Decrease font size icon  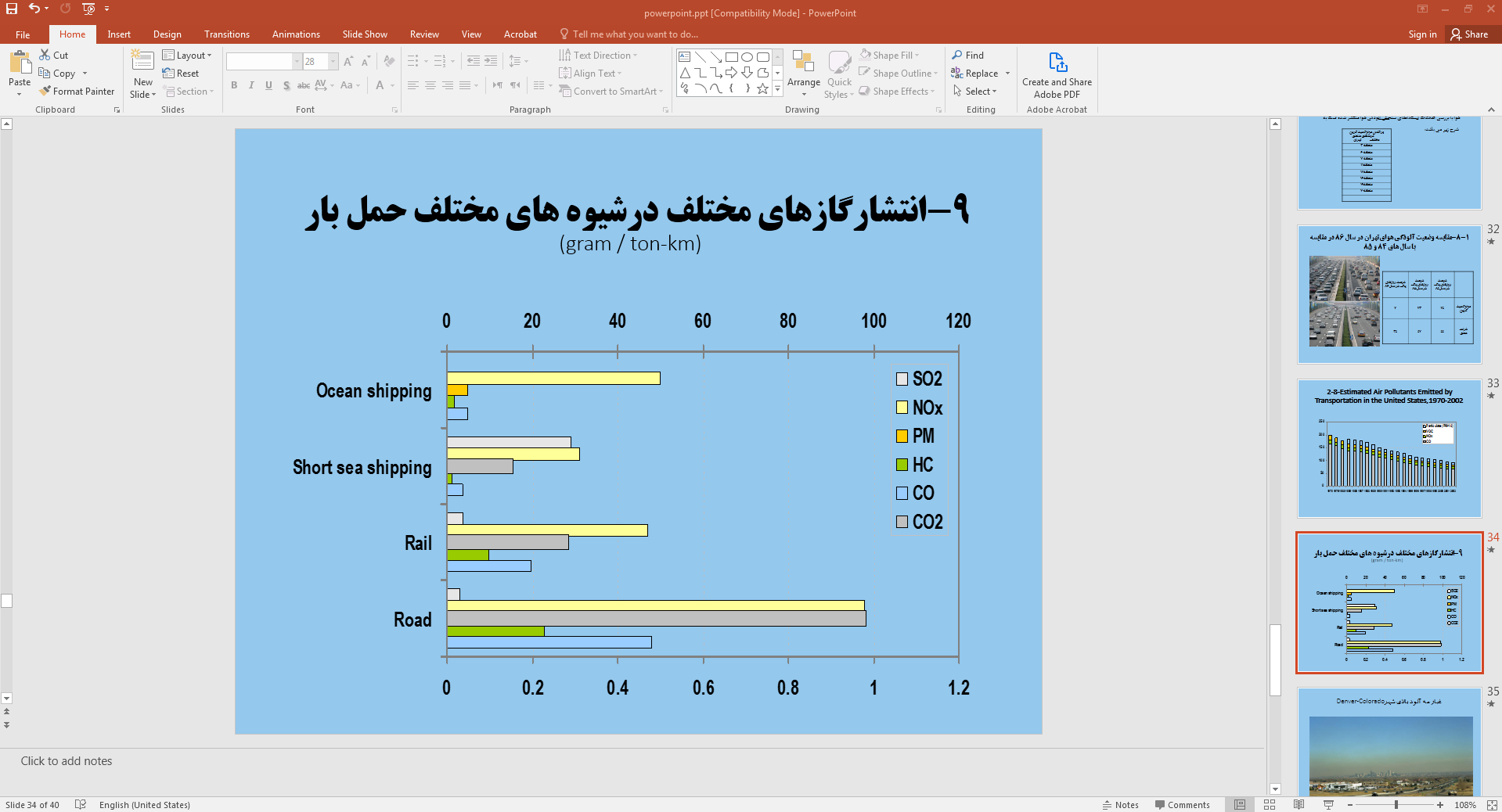click(366, 61)
